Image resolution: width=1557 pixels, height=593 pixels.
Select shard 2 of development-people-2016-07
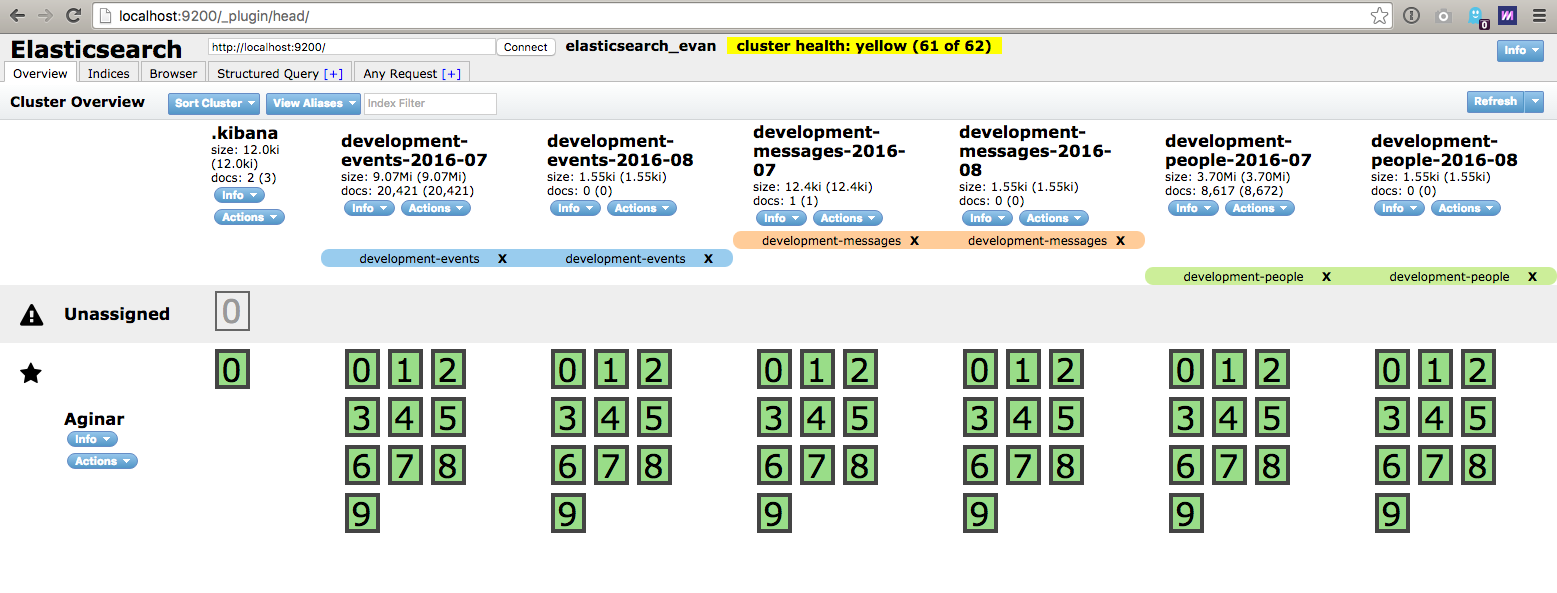coord(1272,370)
